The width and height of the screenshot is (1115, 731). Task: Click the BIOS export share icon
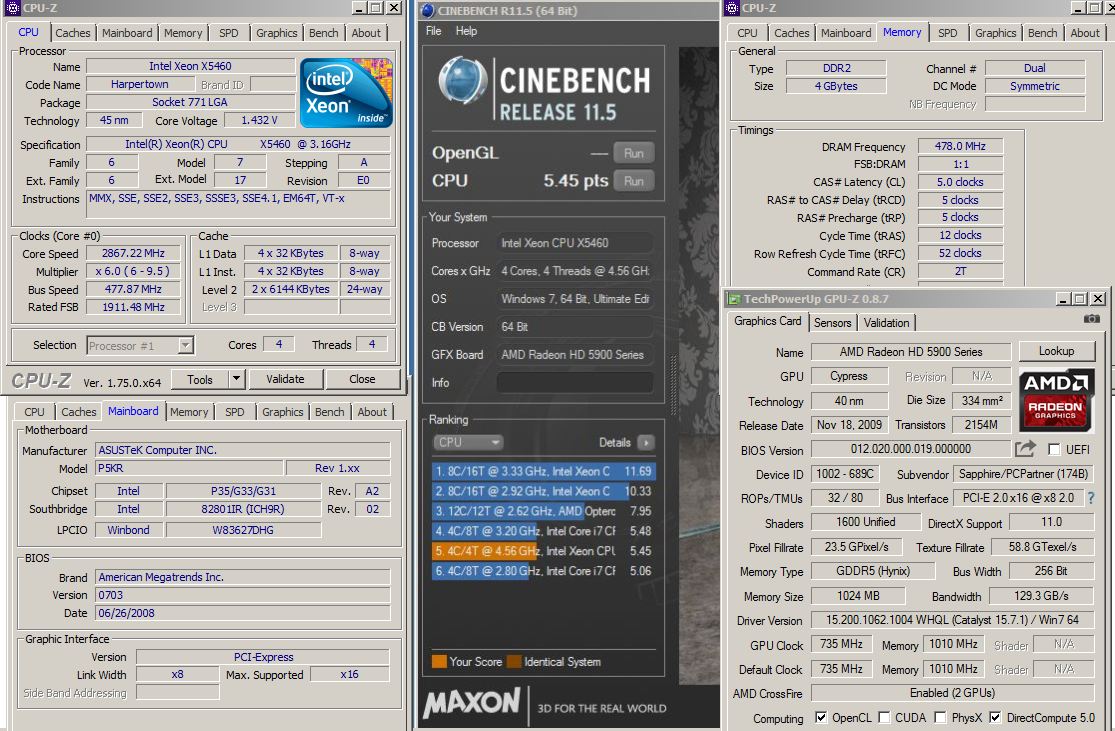click(1025, 449)
